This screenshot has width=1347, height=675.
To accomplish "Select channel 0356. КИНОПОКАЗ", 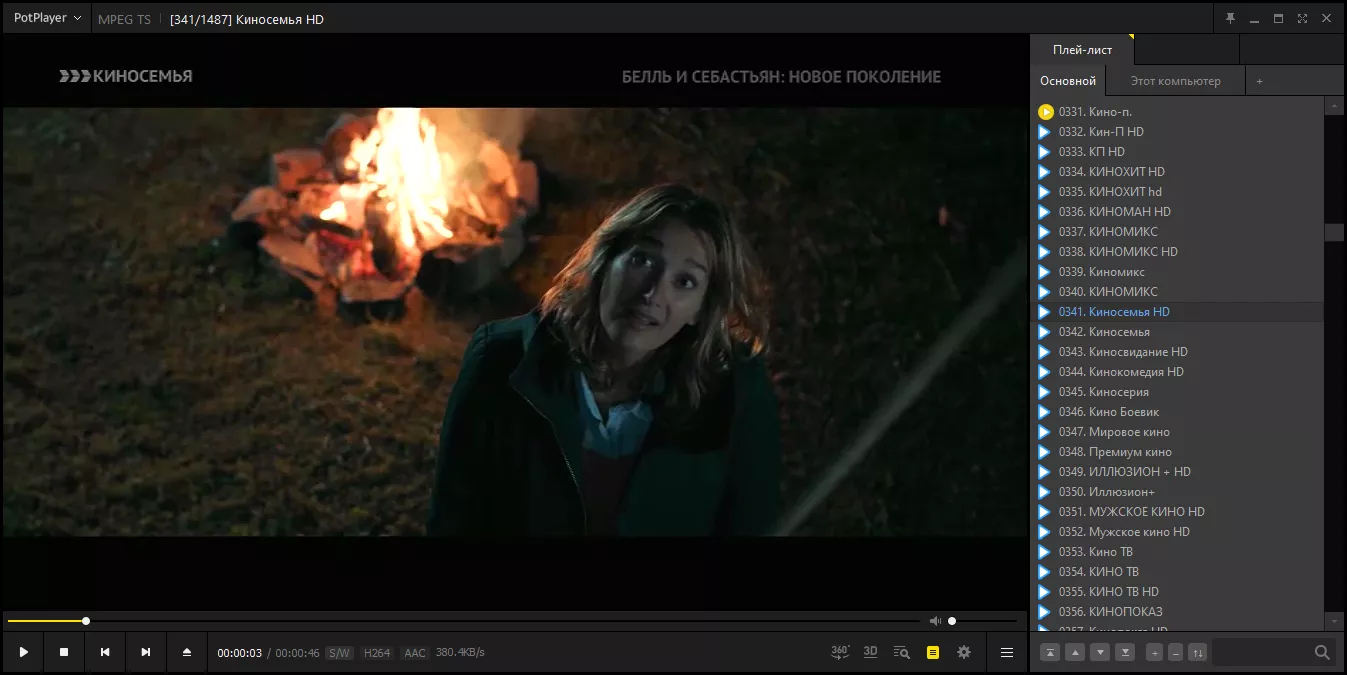I will click(1177, 612).
